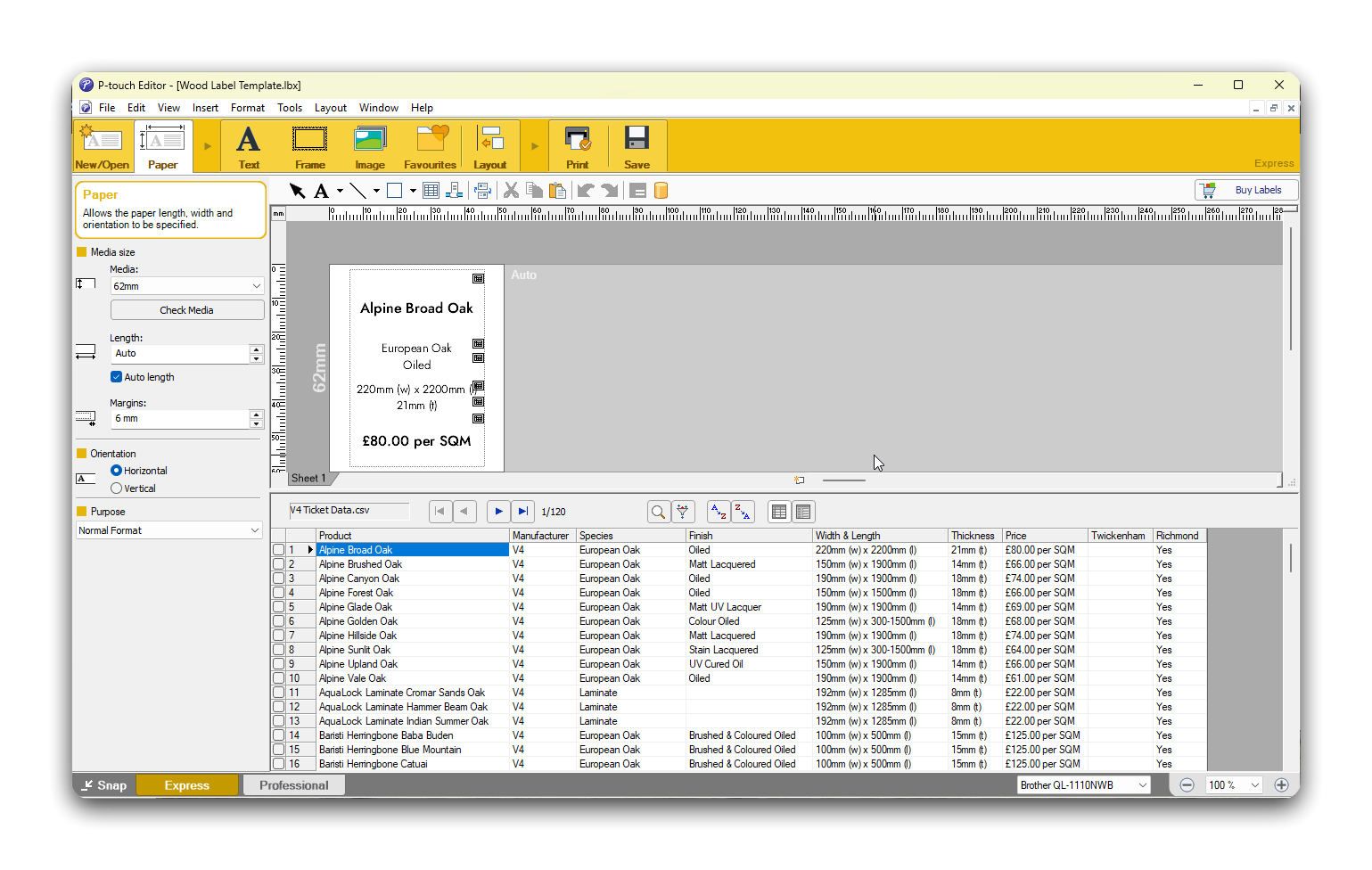Select the arrow pointer tool
1372x870 pixels.
click(297, 191)
